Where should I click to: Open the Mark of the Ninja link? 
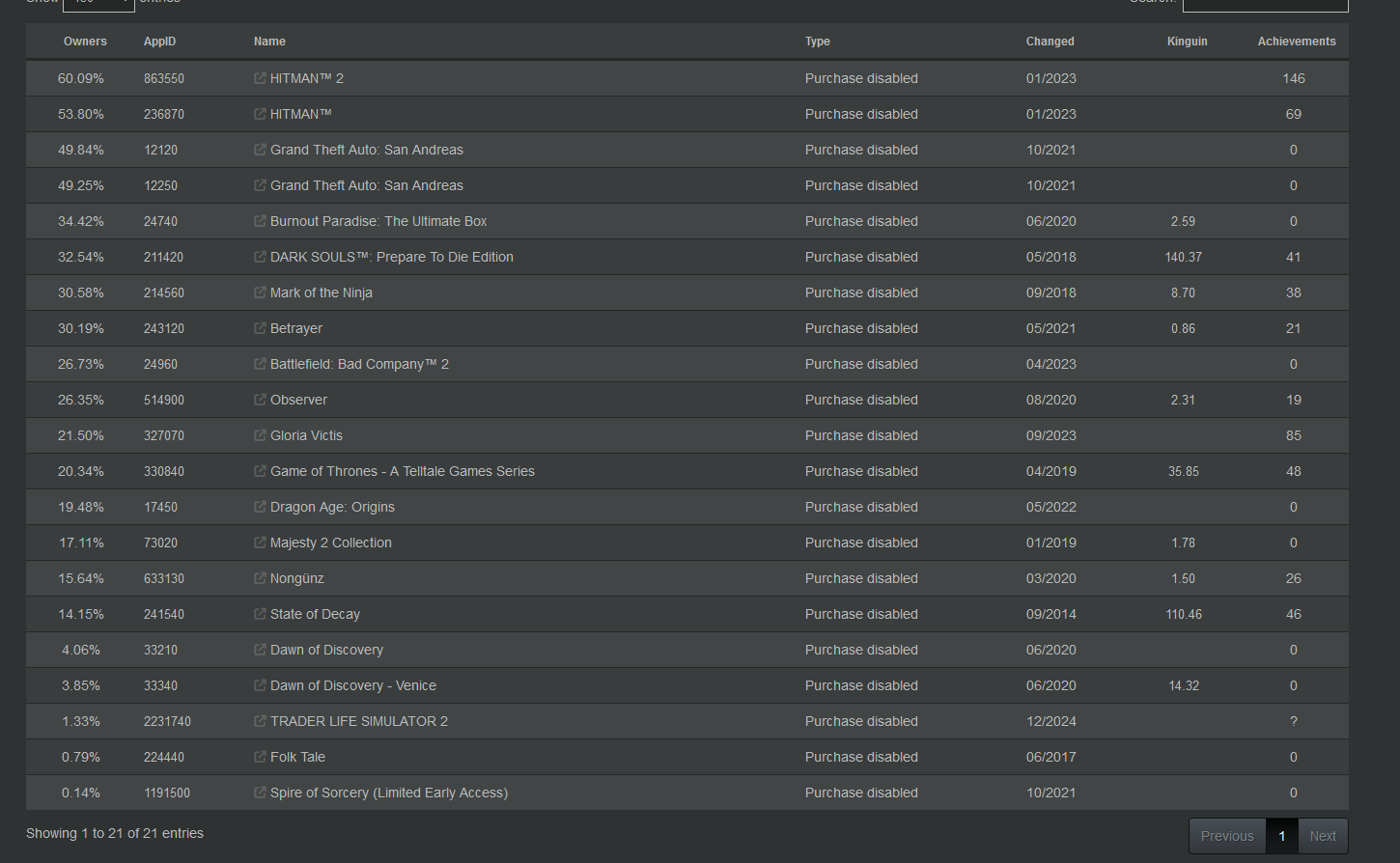(x=322, y=292)
